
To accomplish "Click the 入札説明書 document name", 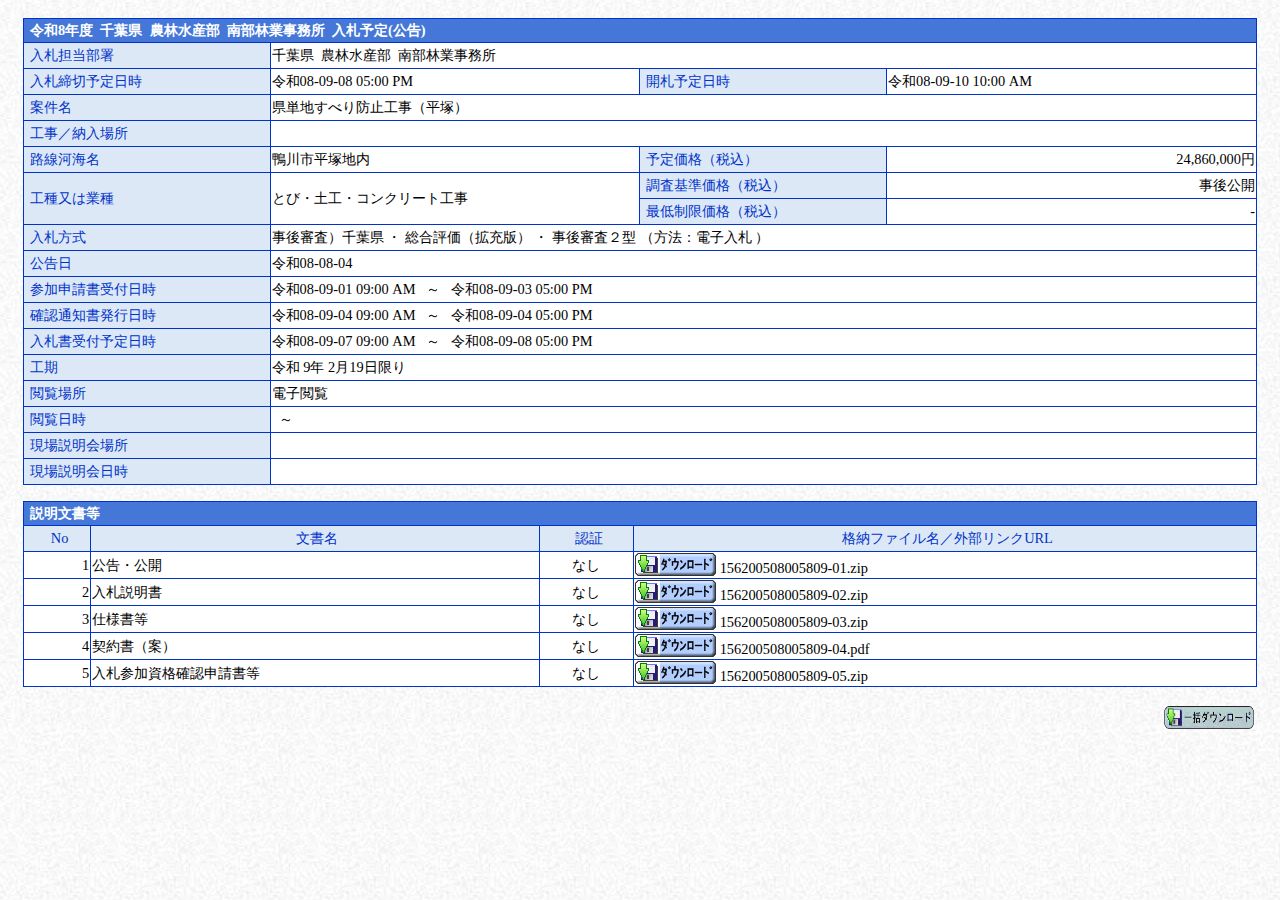I will click(127, 592).
